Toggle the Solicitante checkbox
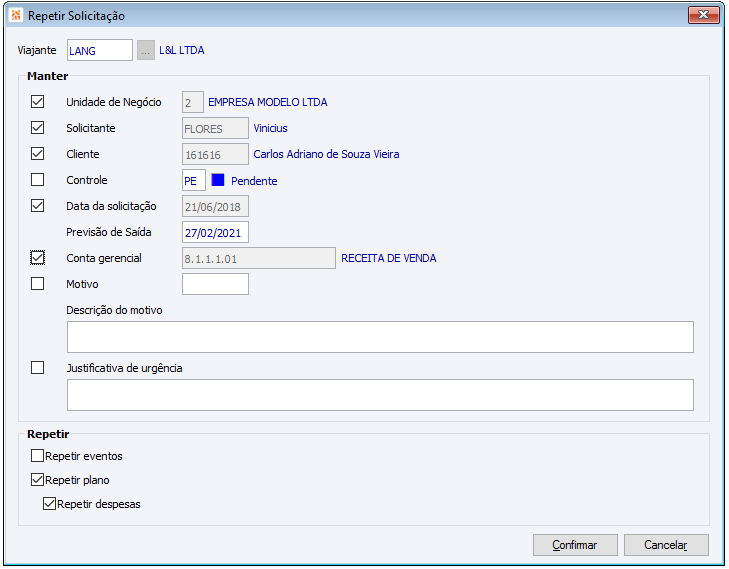This screenshot has width=729, height=569. [x=38, y=128]
